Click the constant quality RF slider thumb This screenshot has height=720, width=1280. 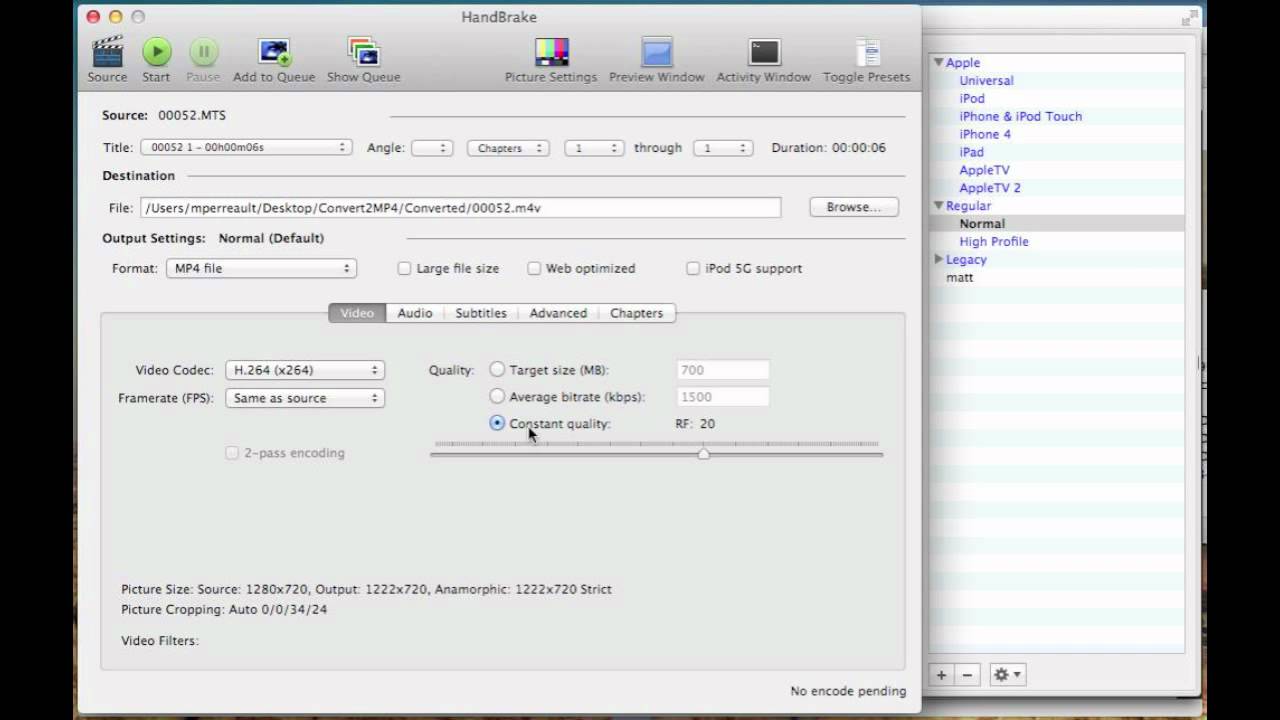pos(704,454)
